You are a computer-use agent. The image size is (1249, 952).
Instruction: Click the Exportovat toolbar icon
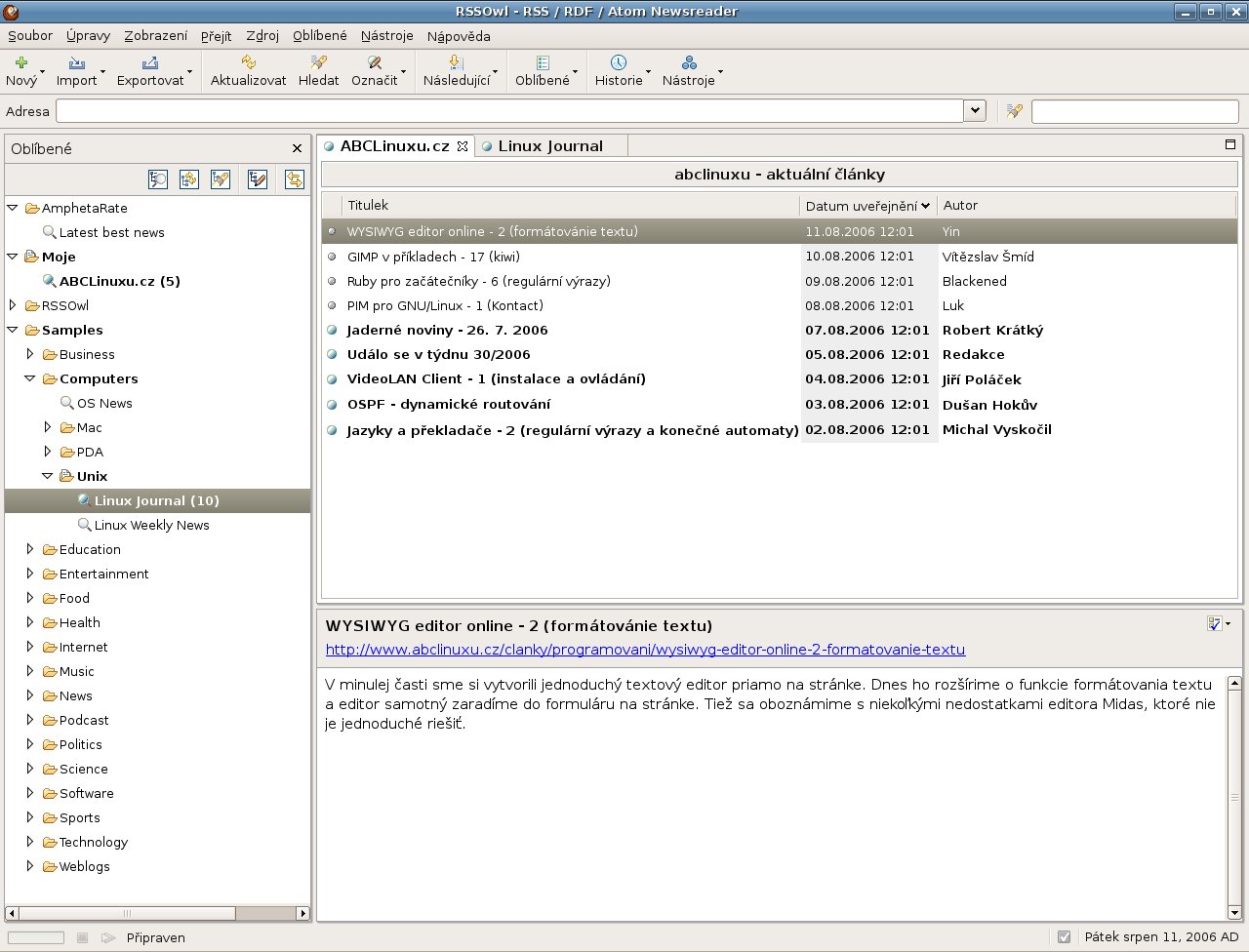pyautogui.click(x=150, y=62)
